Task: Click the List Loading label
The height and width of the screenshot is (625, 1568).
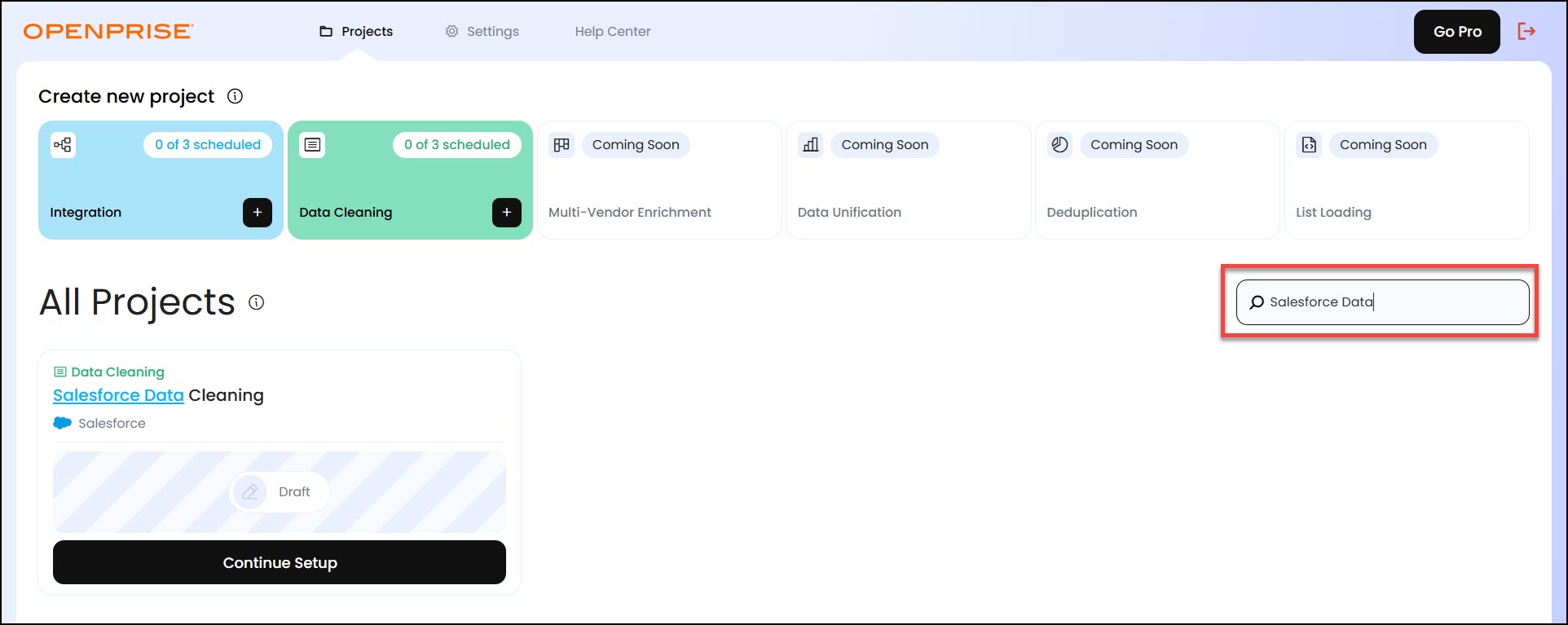Action: [x=1333, y=213]
